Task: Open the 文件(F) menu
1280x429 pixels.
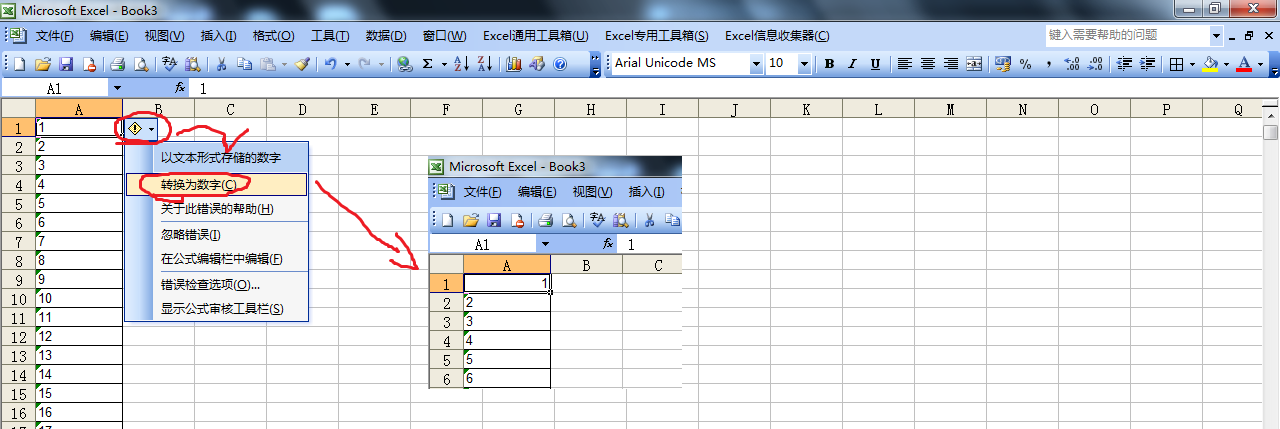Action: [x=54, y=36]
